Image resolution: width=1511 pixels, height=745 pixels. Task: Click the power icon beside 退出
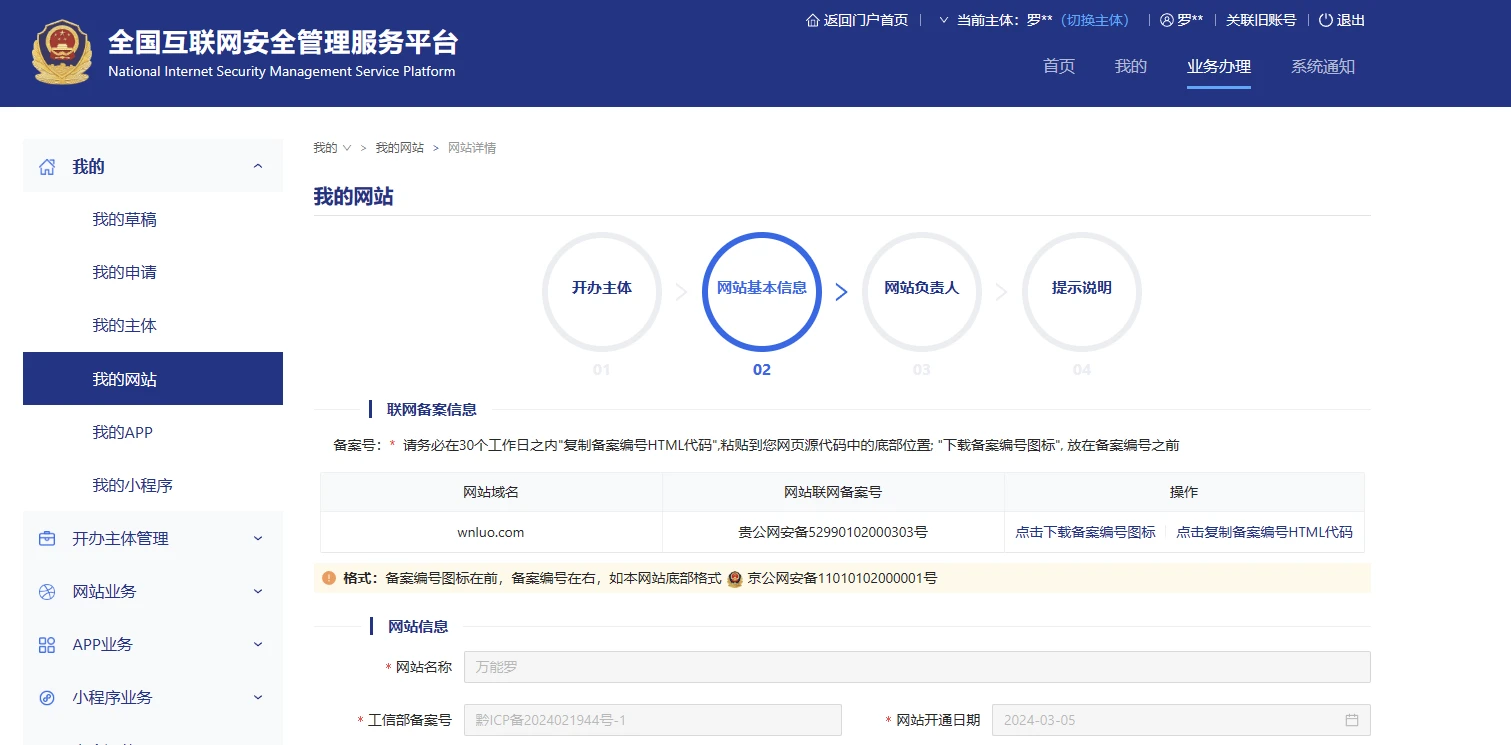(x=1326, y=20)
